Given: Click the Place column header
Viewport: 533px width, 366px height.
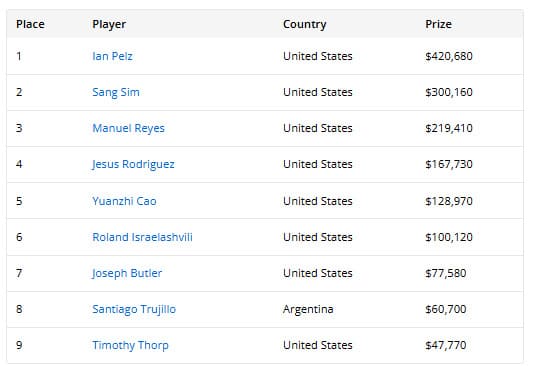Looking at the screenshot, I should [30, 24].
